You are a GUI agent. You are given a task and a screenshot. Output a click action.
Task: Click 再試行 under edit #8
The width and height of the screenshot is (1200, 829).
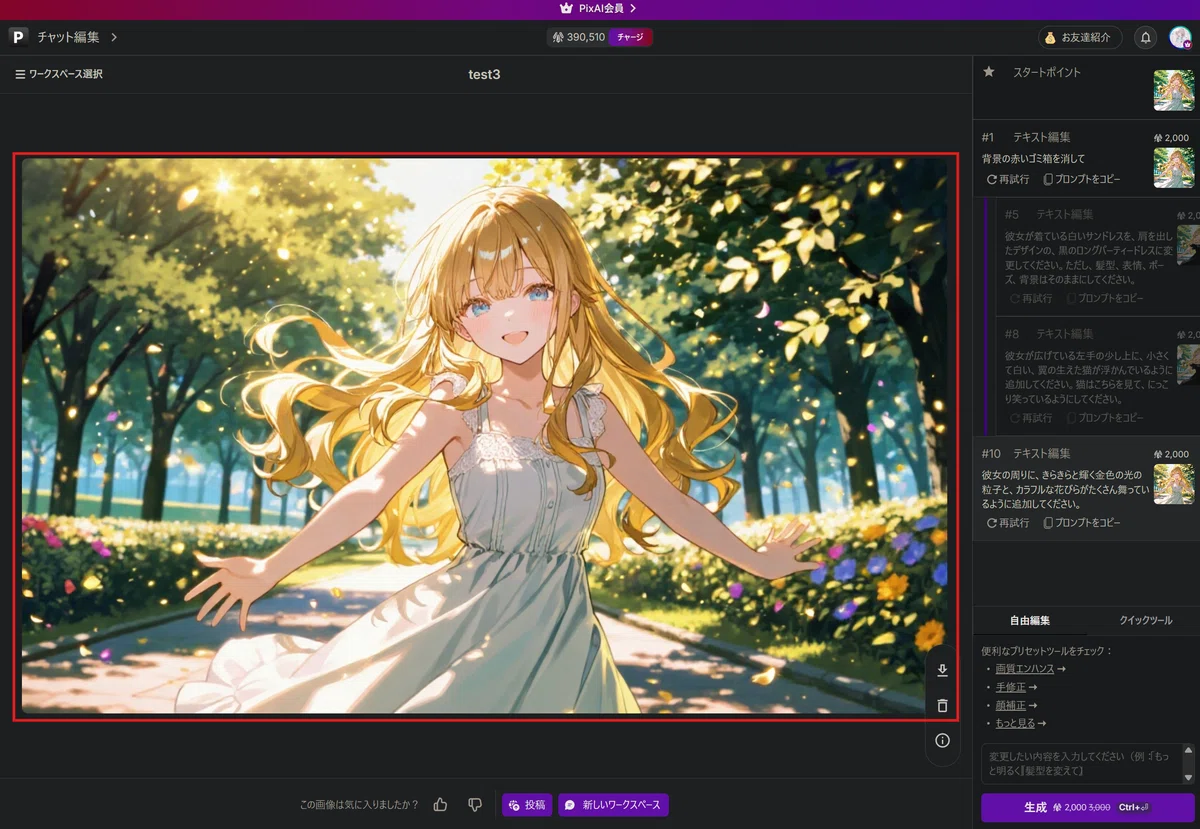(1031, 418)
